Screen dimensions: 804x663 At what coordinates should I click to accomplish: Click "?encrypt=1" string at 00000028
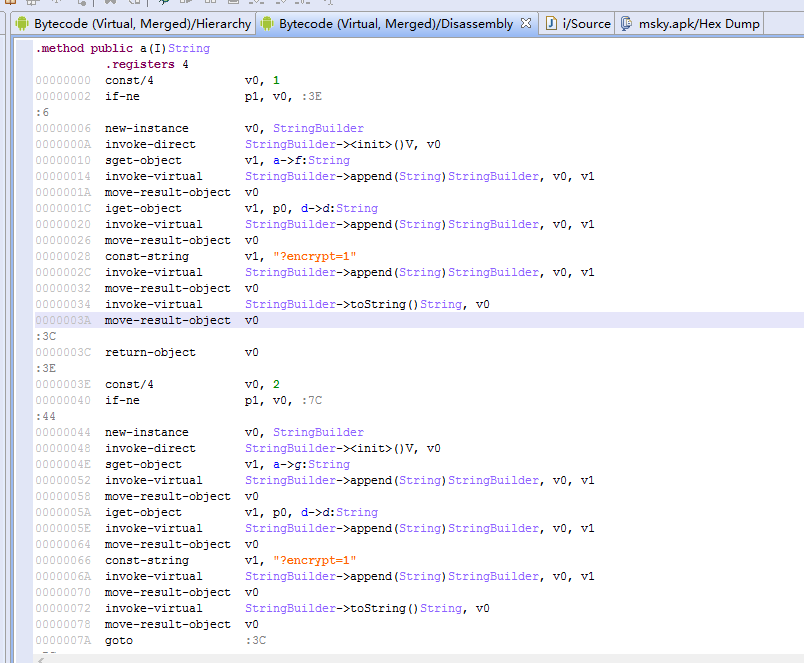click(x=315, y=256)
